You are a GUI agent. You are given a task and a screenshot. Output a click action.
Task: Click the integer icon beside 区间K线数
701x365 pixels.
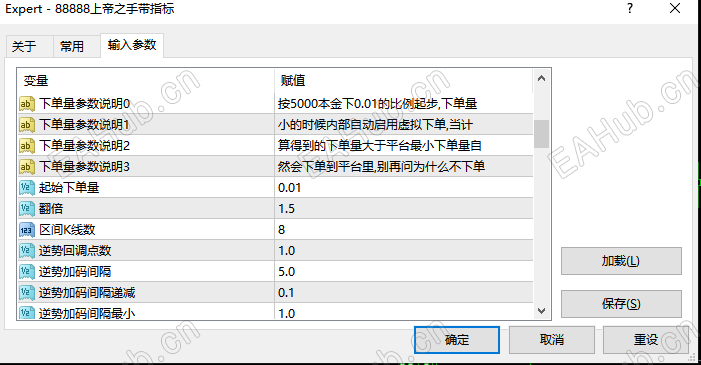tap(26, 230)
